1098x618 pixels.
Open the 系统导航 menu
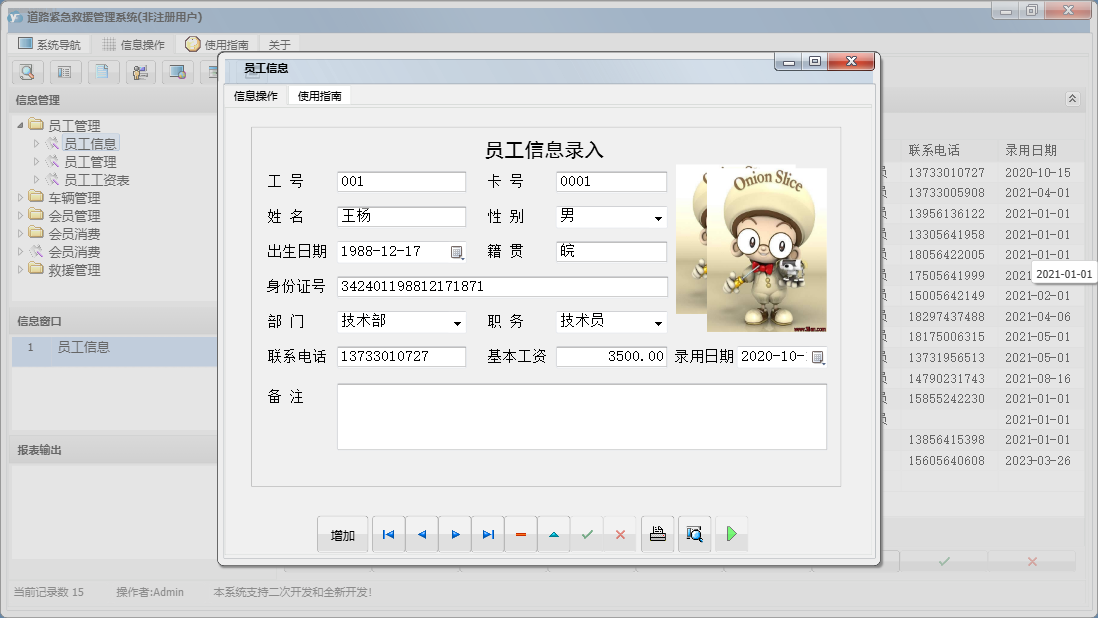pyautogui.click(x=47, y=43)
